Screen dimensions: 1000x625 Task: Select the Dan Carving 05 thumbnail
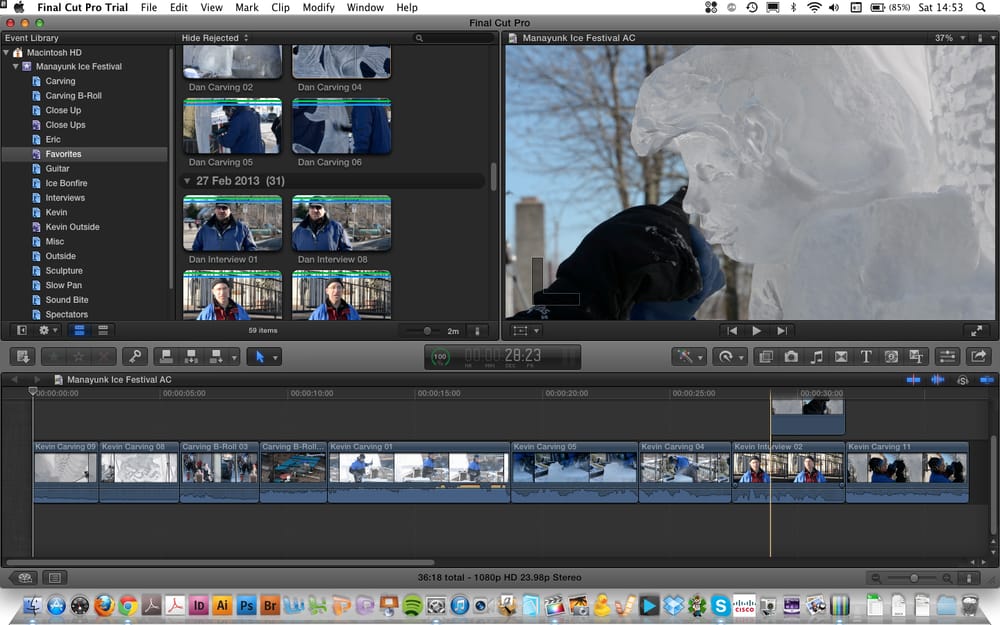coord(232,126)
